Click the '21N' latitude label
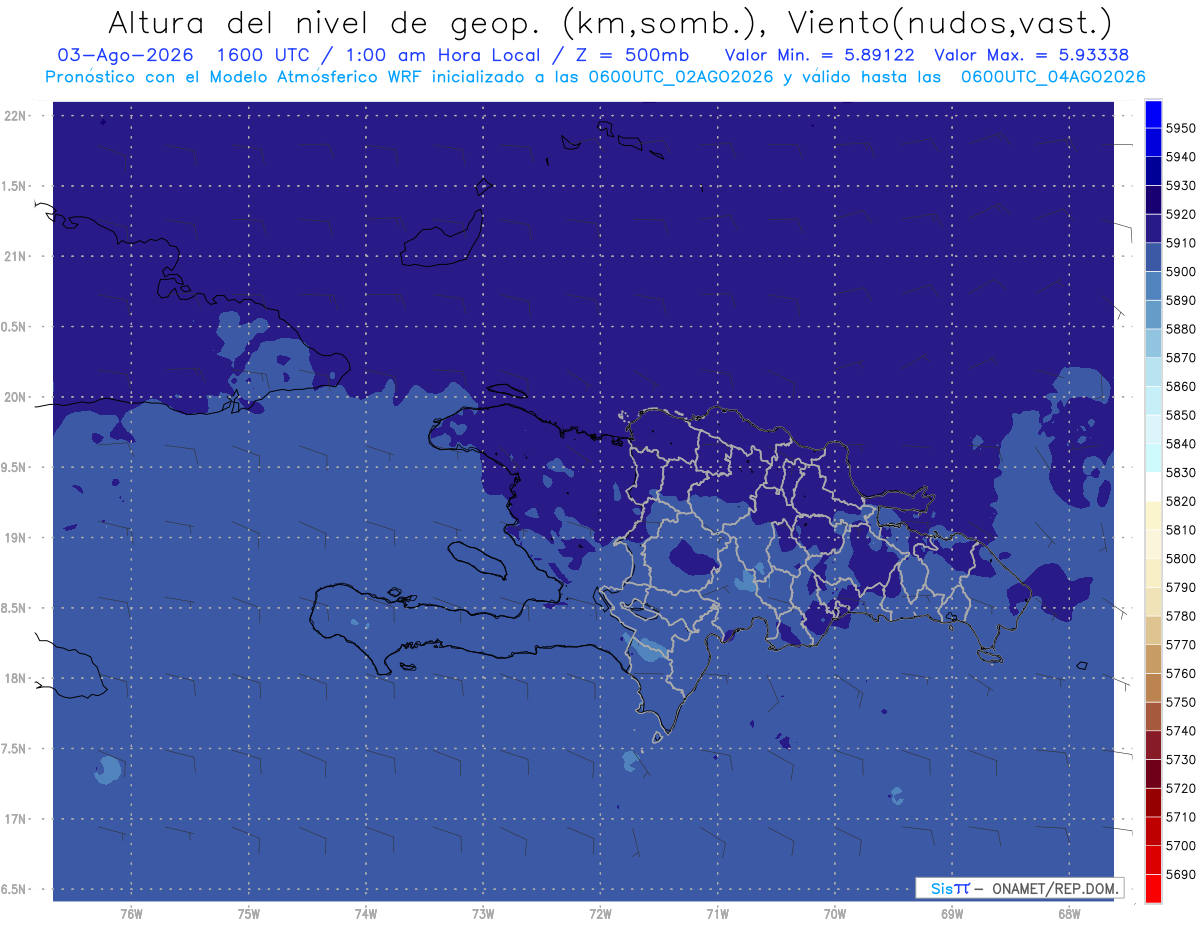This screenshot has height=927, width=1200. 16,257
